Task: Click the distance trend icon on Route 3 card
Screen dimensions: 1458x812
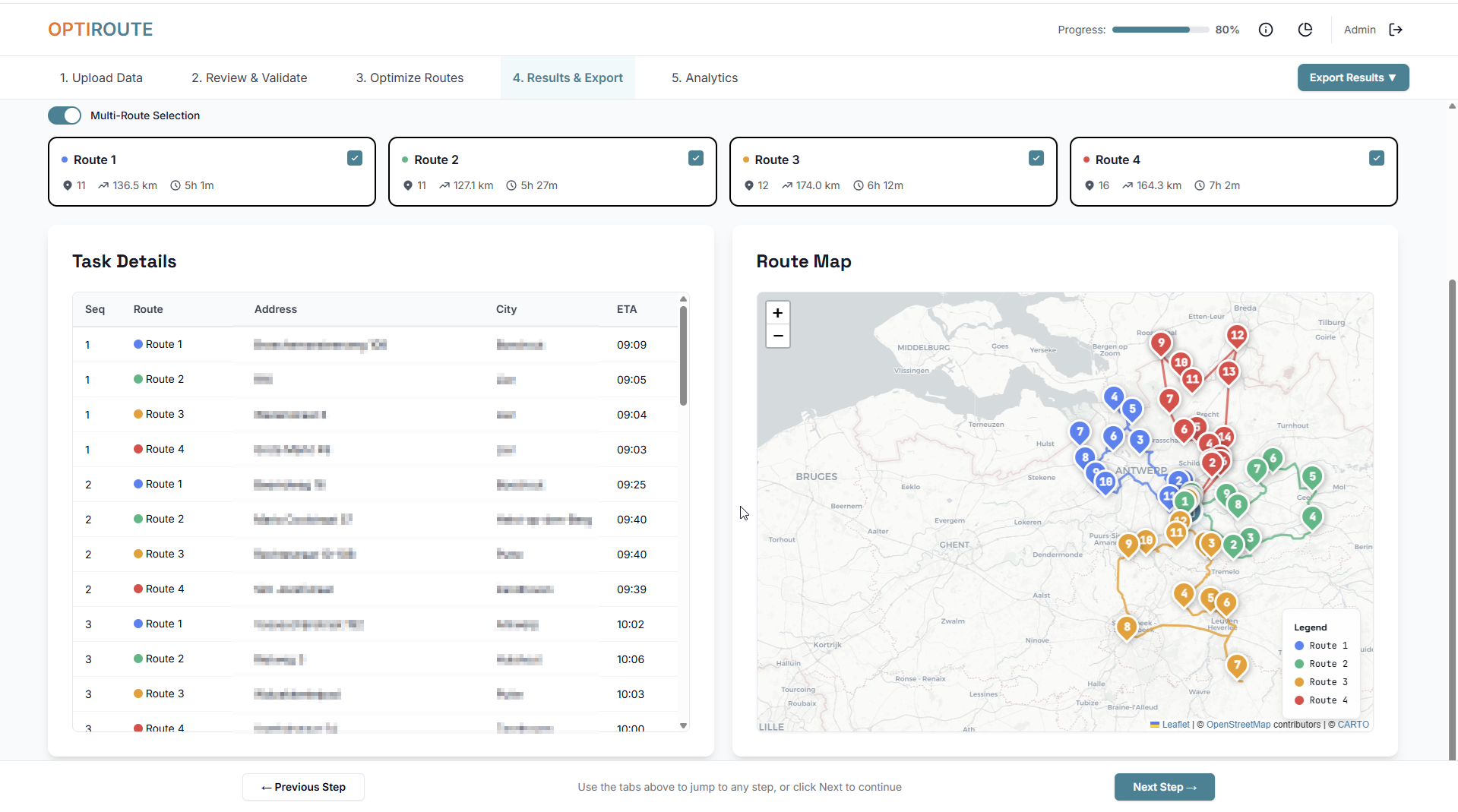Action: point(786,185)
